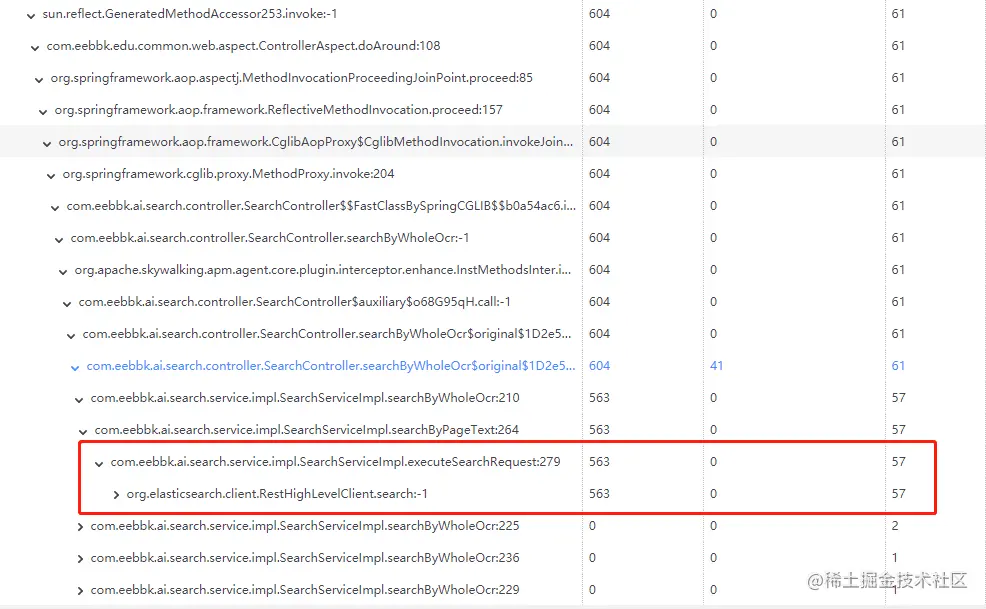Collapse the SearchServiceImpl.searchByWholeOcr:210 node
986x609 pixels.
click(x=79, y=399)
